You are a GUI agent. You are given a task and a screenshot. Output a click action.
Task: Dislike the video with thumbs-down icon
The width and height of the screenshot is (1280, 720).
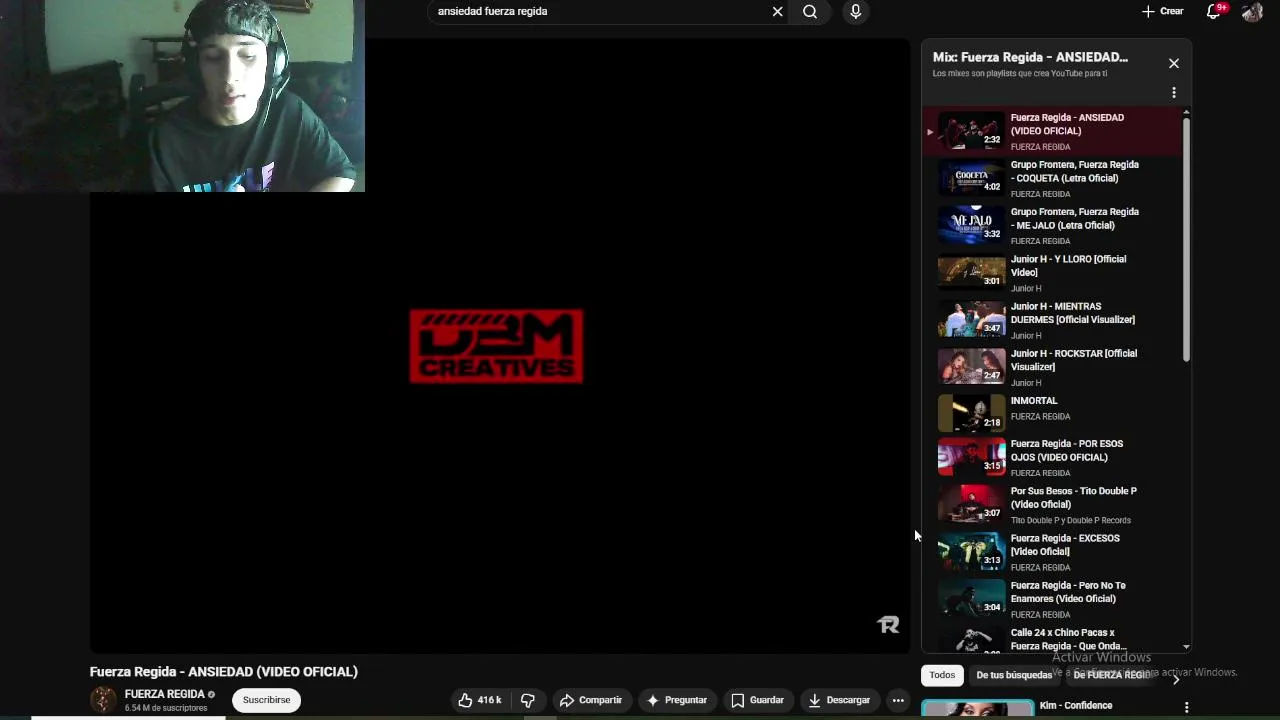point(528,700)
